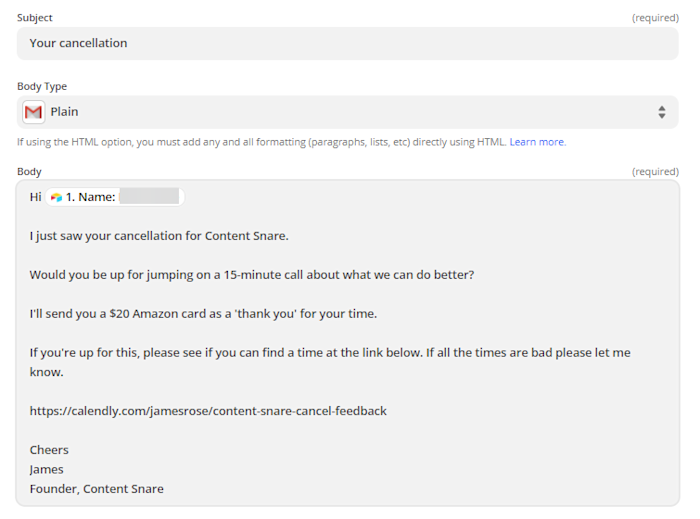Click the "(required)" label beside Subject

click(x=655, y=18)
